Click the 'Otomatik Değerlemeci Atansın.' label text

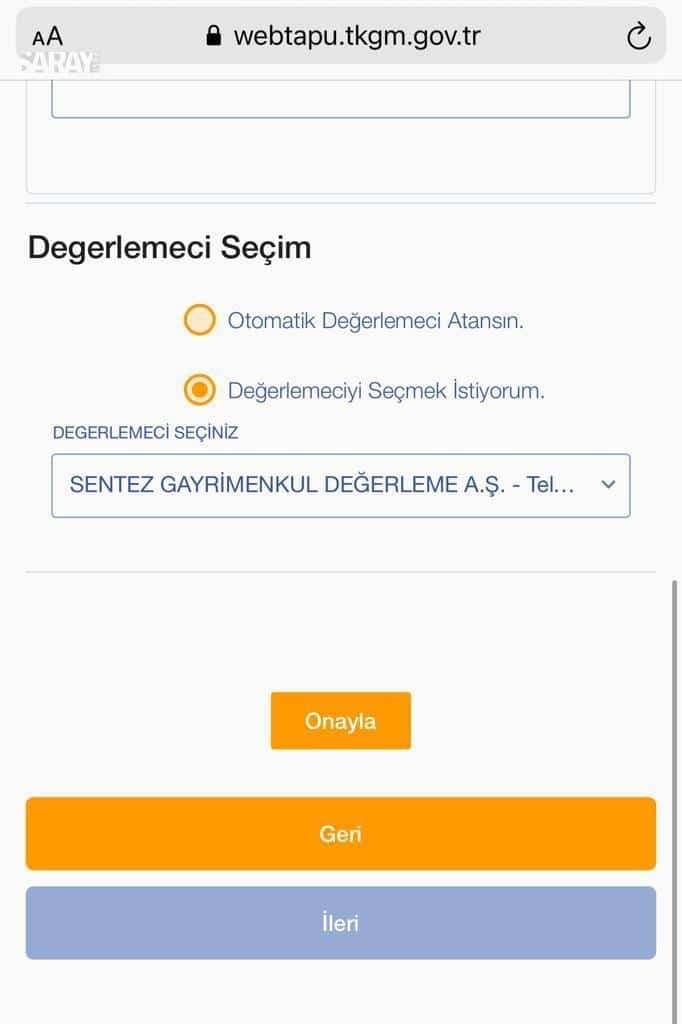[x=376, y=321]
